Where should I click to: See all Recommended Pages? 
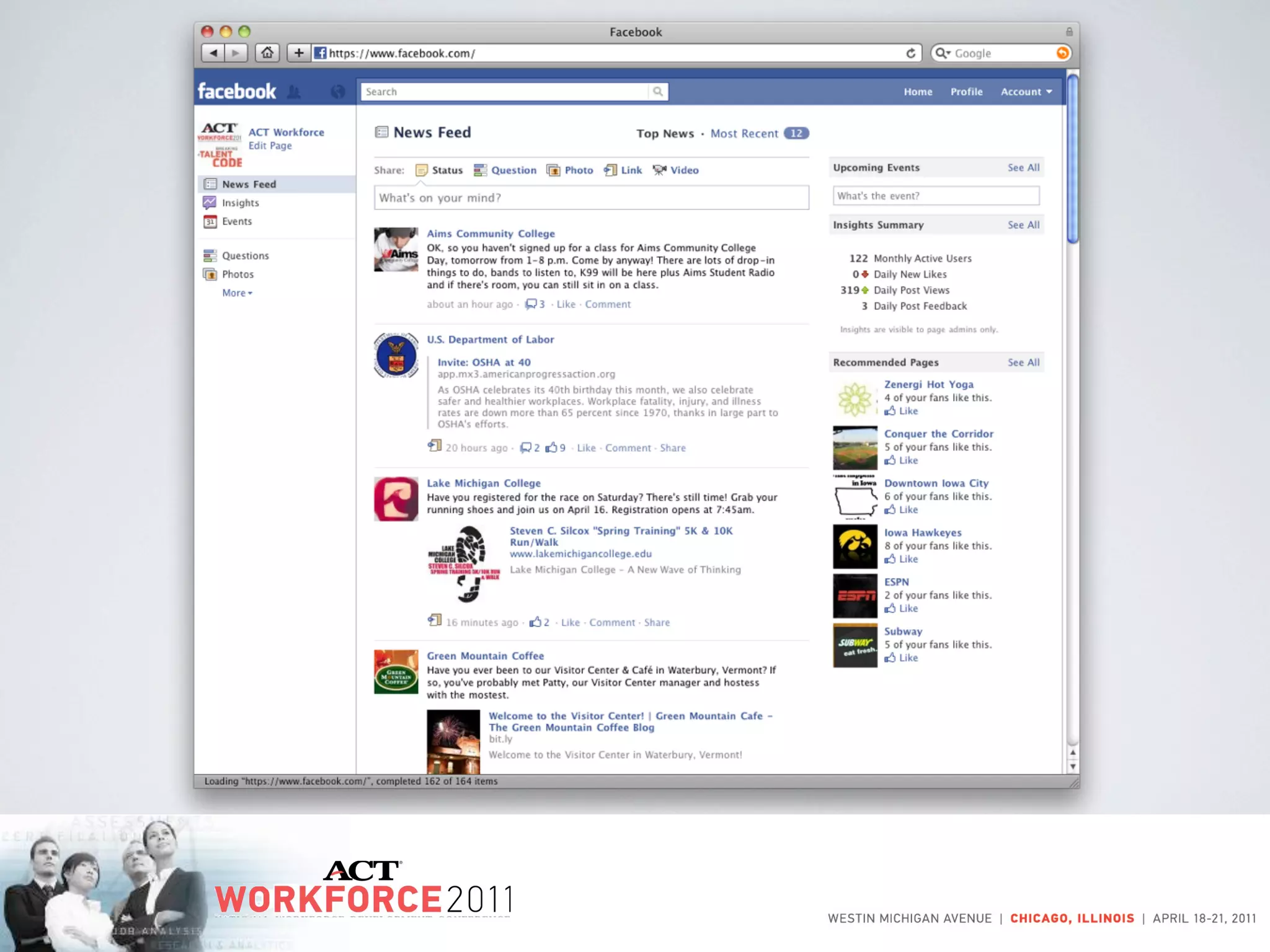click(x=1023, y=363)
